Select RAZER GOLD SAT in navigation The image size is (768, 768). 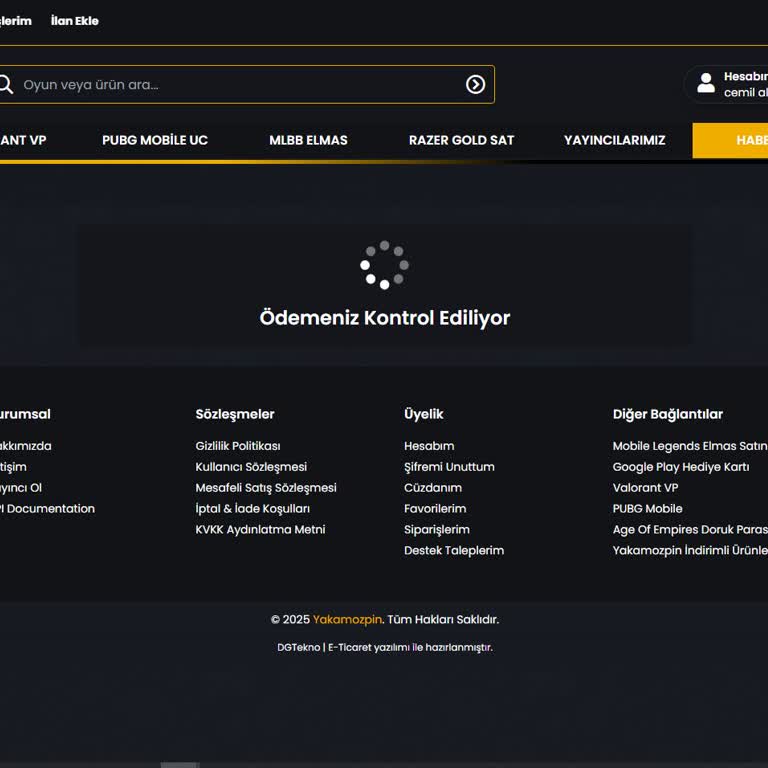pos(461,140)
